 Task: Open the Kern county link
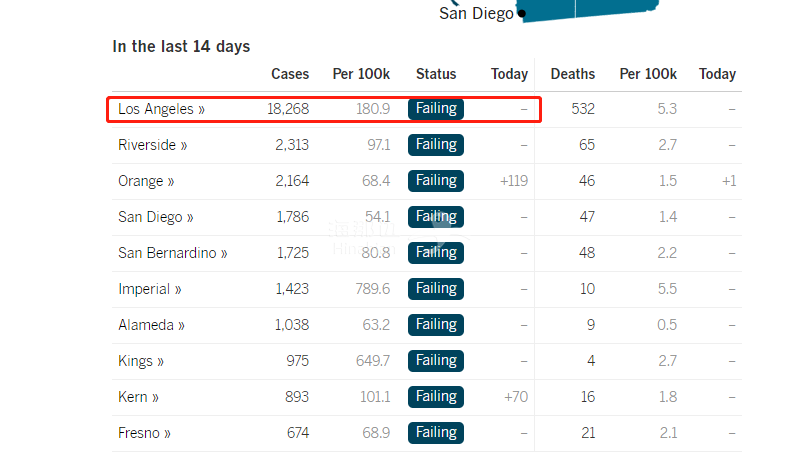click(138, 397)
